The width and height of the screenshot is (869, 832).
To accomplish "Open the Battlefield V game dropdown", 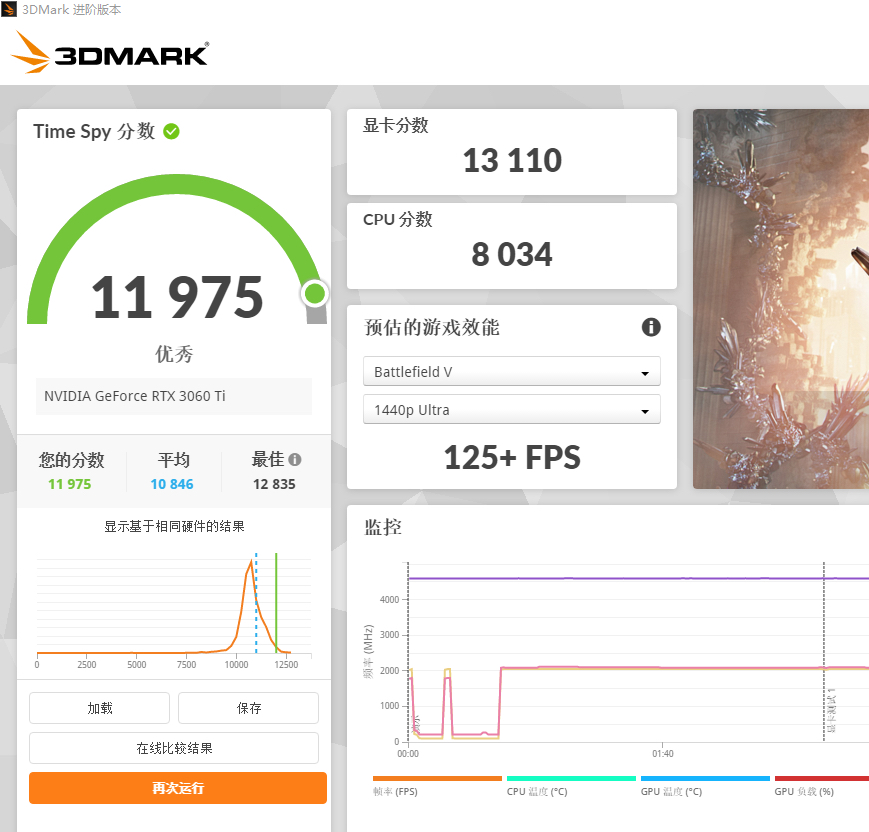I will [512, 371].
